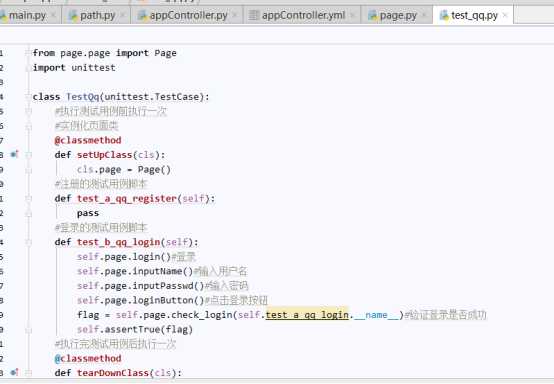Screen dimensions: 554x384
Task: Click the override gutter icon beside tearDownClass
Action: coord(14,372)
